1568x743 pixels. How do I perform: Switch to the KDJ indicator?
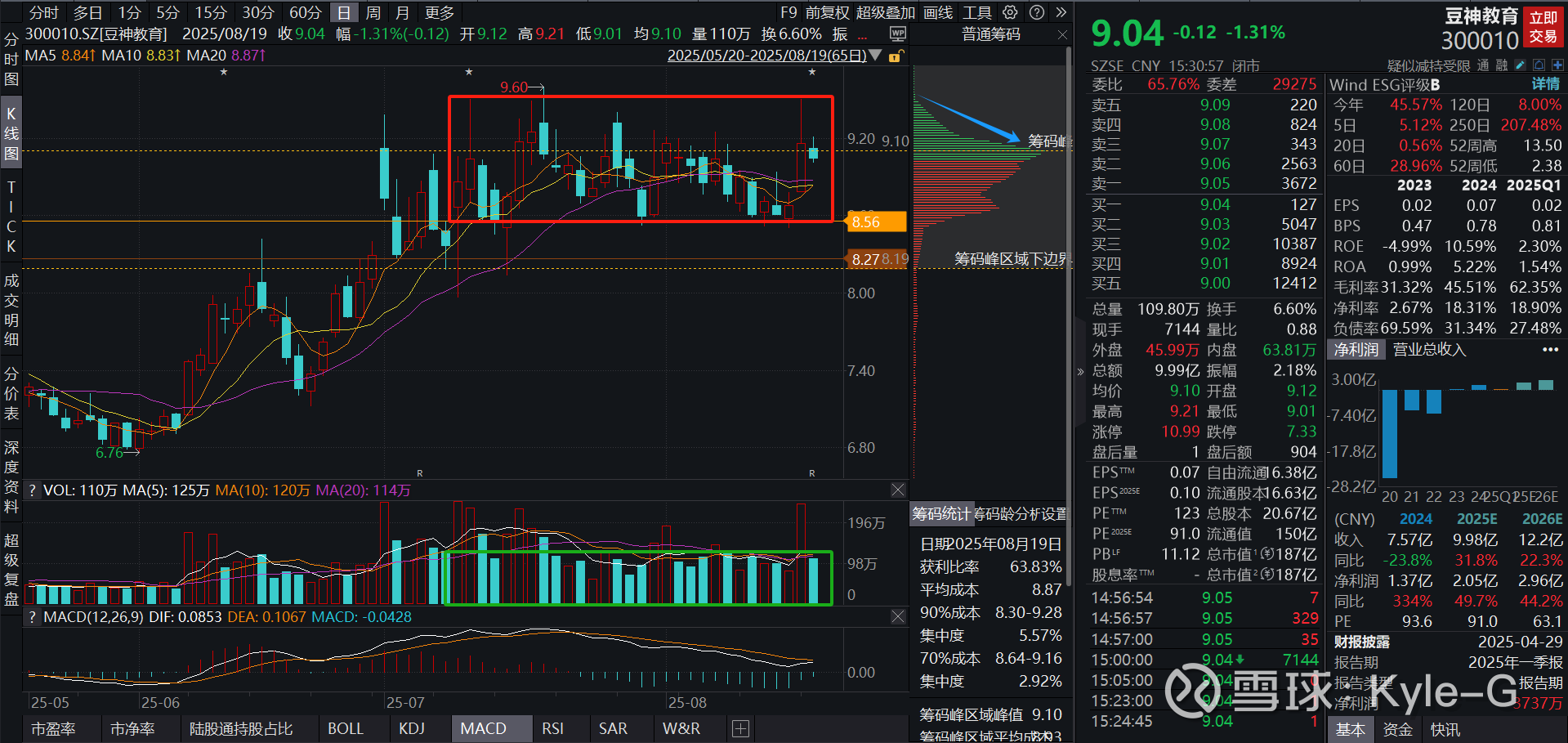coord(412,728)
